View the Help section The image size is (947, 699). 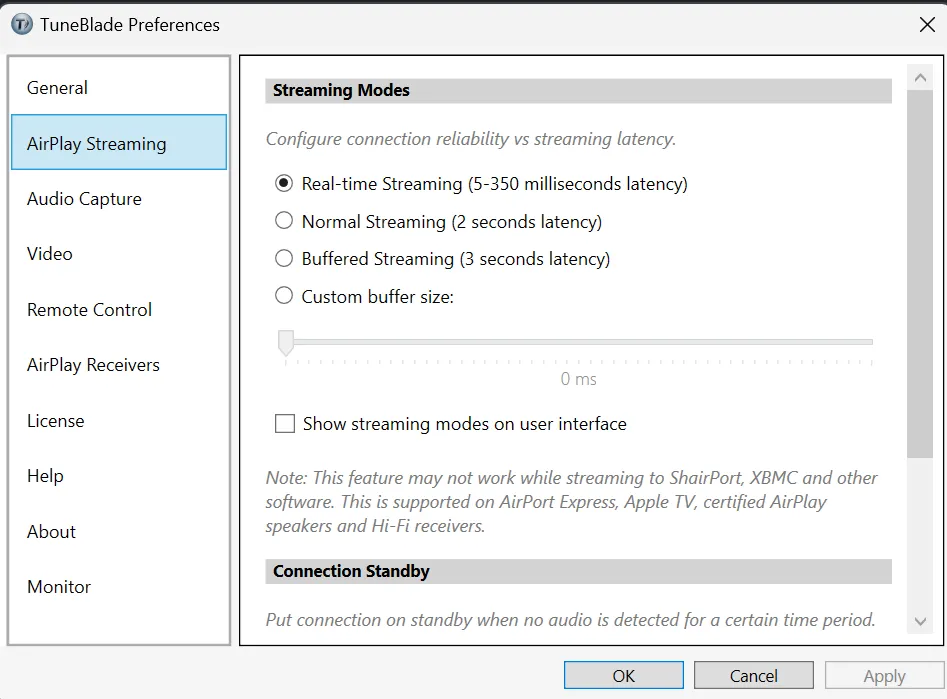click(x=119, y=476)
